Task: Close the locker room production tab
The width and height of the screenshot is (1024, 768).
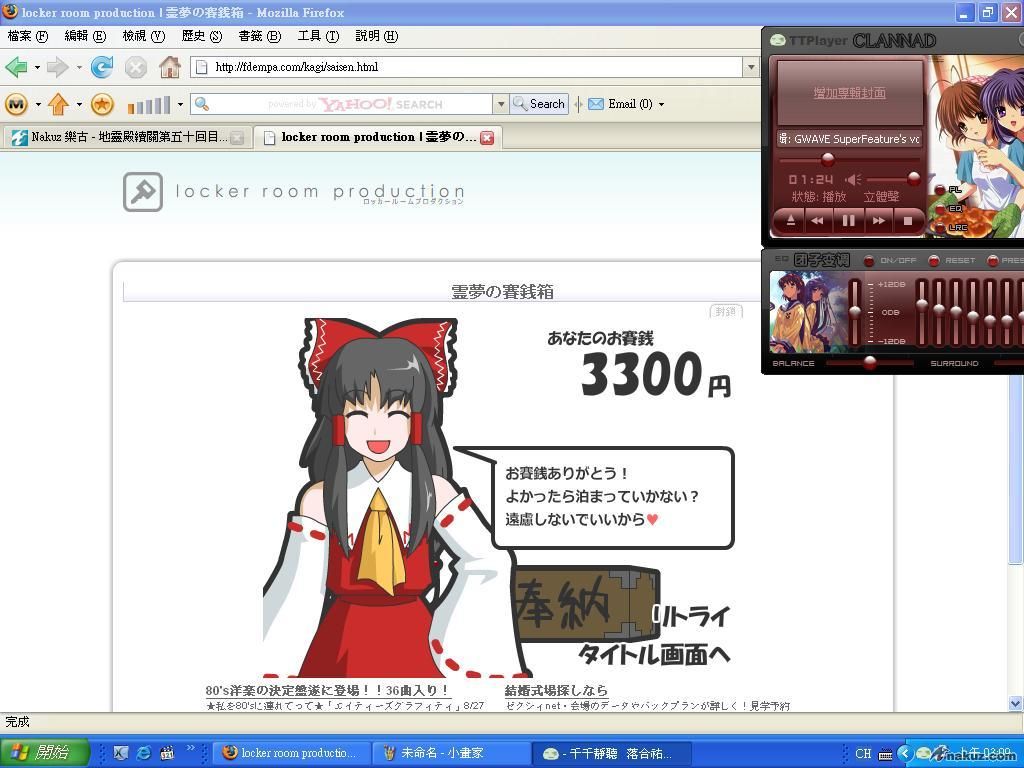Action: 487,138
